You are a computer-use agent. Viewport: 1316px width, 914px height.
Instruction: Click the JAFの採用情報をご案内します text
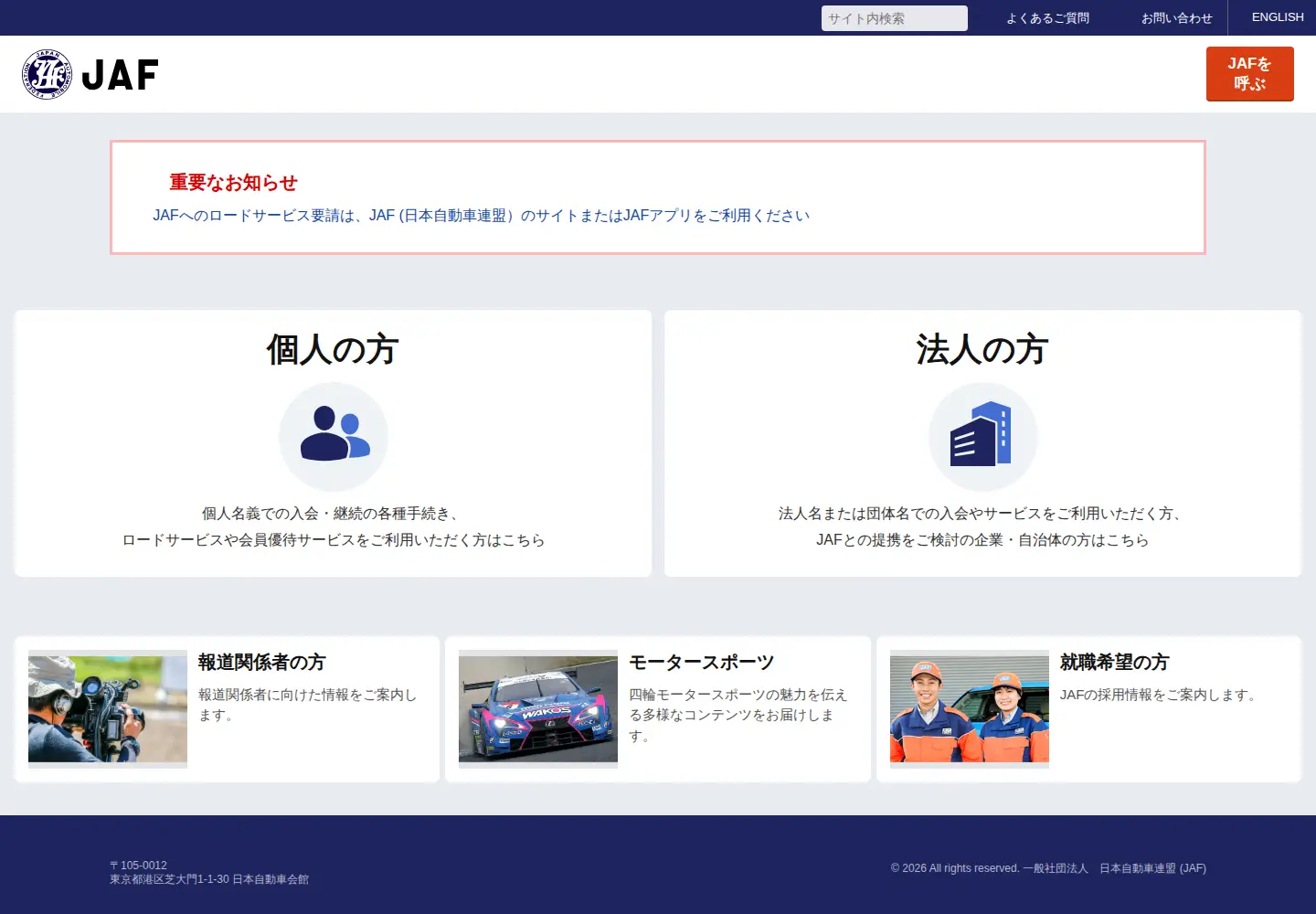click(1161, 695)
